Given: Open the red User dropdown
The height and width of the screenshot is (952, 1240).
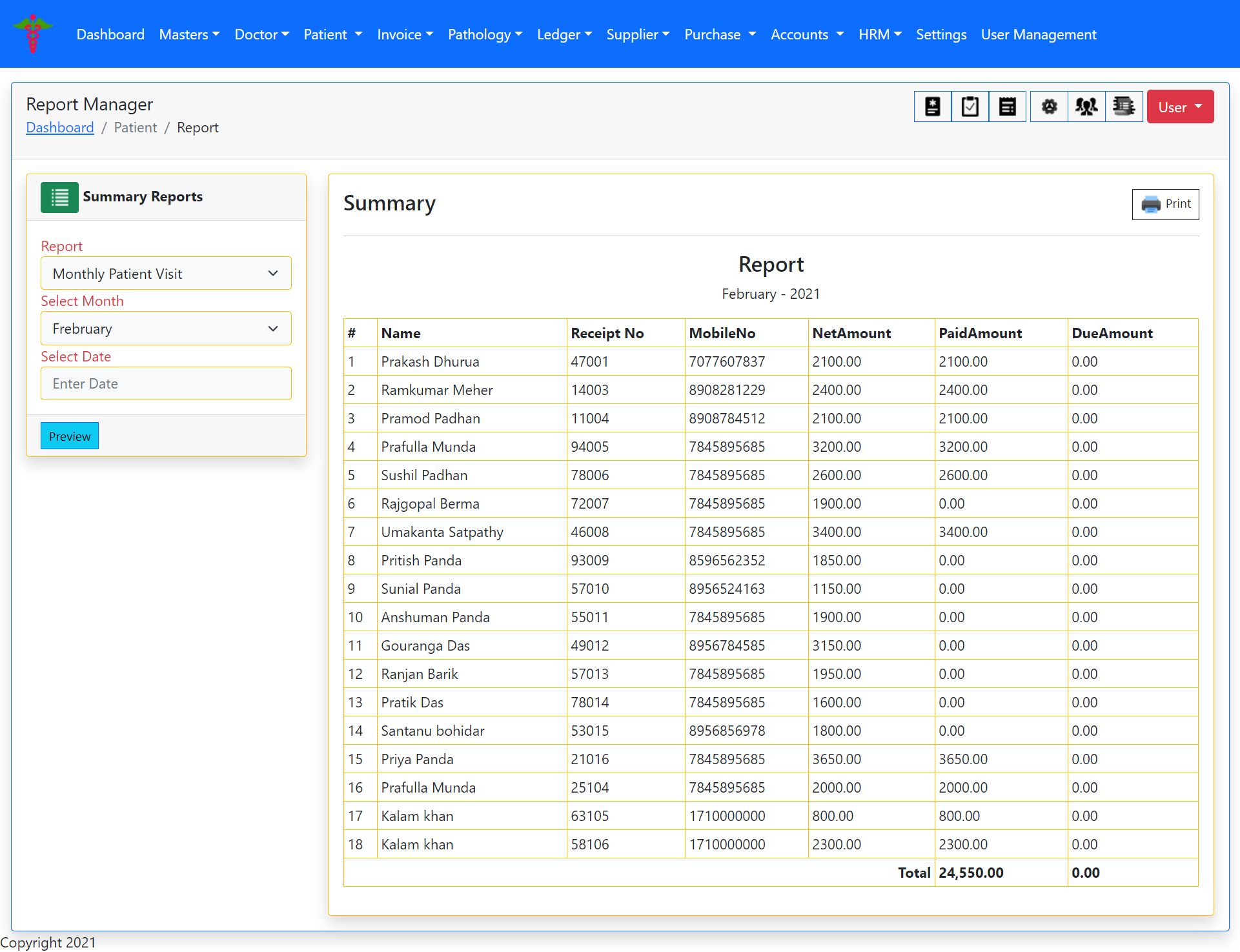Looking at the screenshot, I should (1179, 107).
